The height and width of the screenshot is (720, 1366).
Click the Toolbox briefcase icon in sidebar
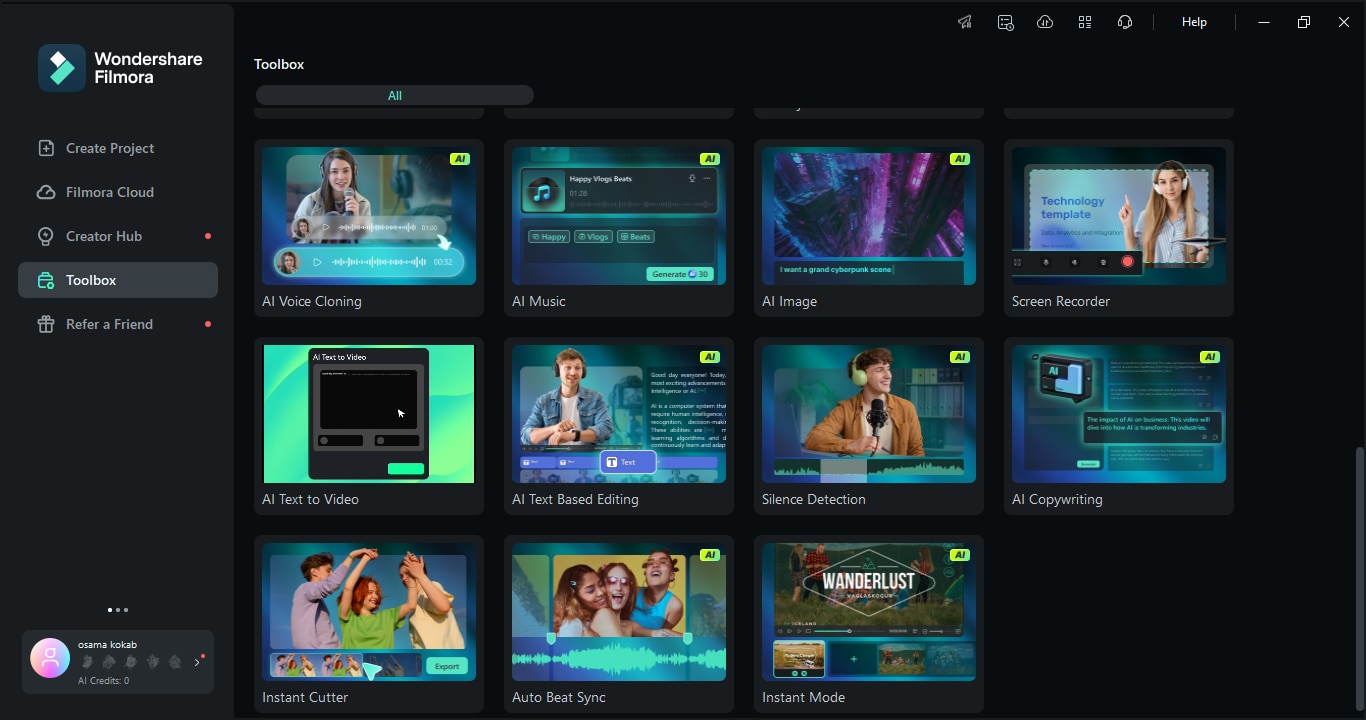coord(46,280)
